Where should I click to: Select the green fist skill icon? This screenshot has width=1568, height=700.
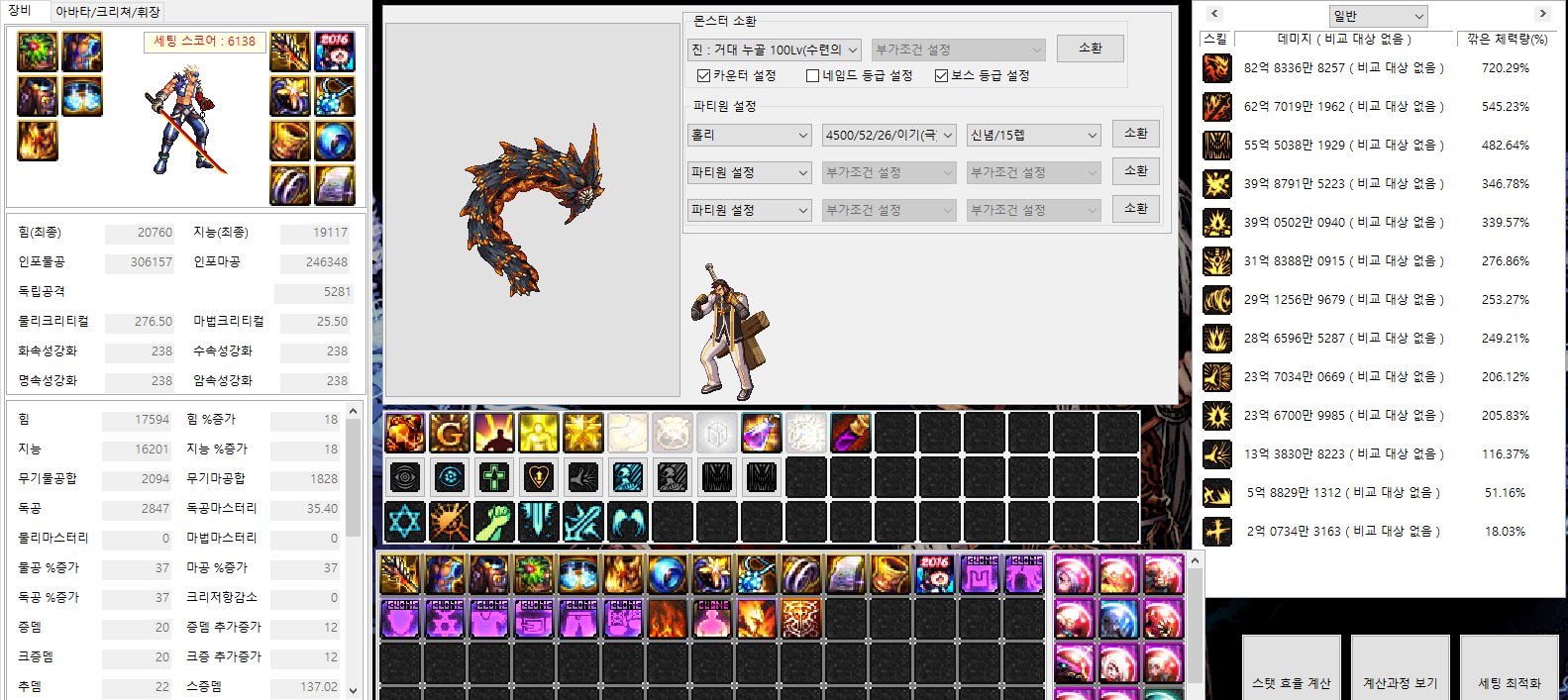pos(493,522)
